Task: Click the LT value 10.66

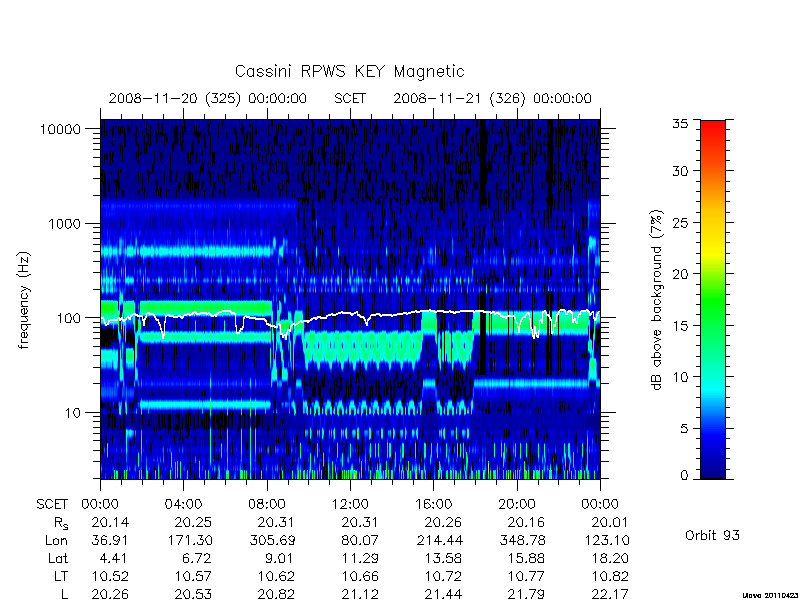Action: click(x=360, y=576)
